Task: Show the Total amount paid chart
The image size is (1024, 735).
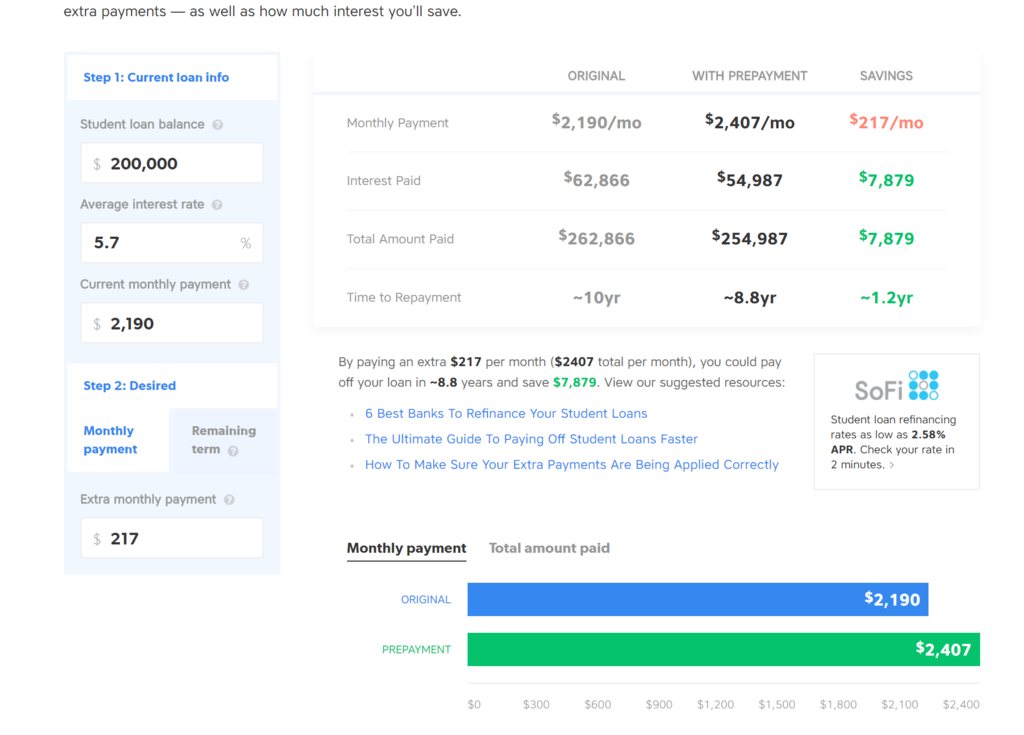Action: click(549, 548)
